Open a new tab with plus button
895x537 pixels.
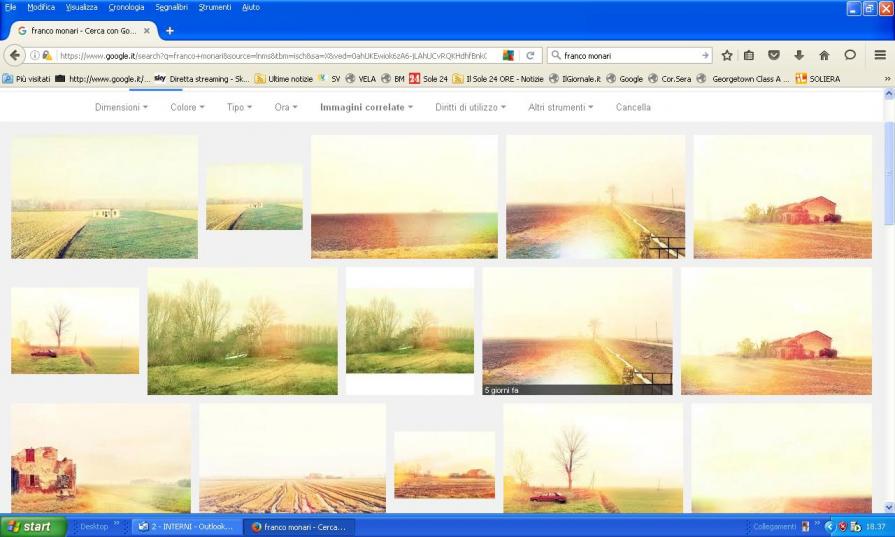coord(170,31)
